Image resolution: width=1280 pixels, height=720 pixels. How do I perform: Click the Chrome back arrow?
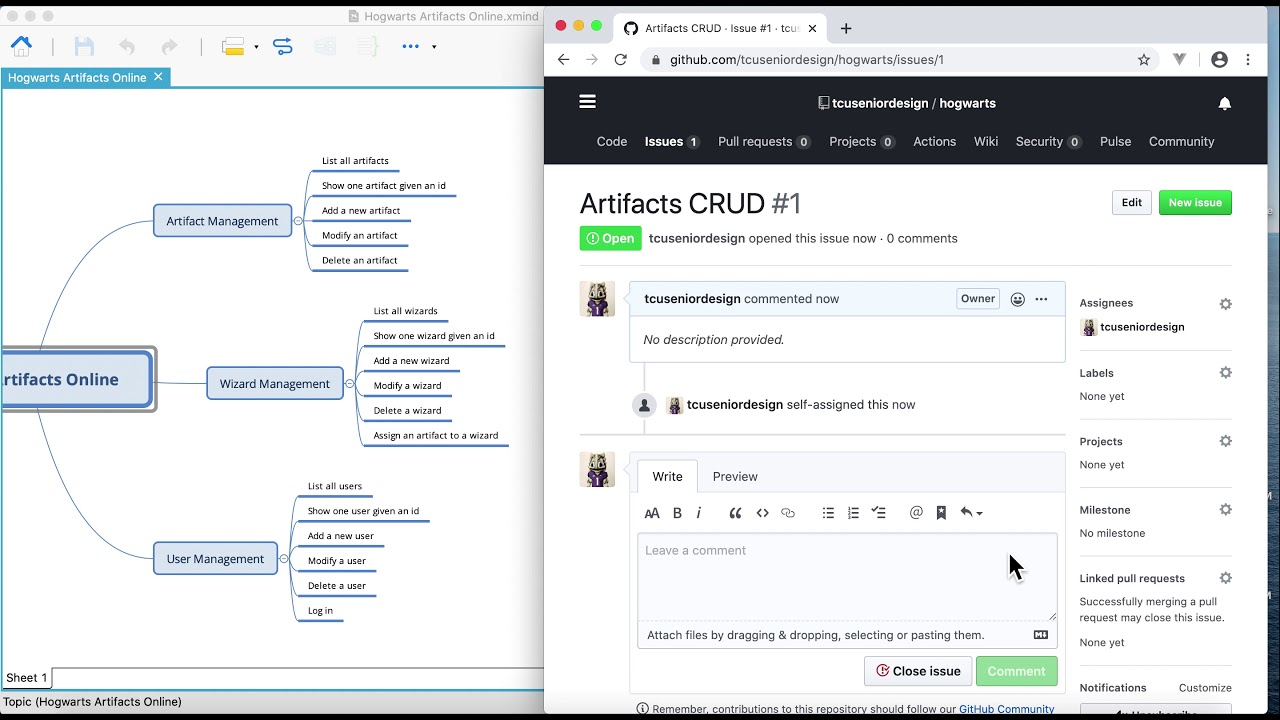coord(563,60)
